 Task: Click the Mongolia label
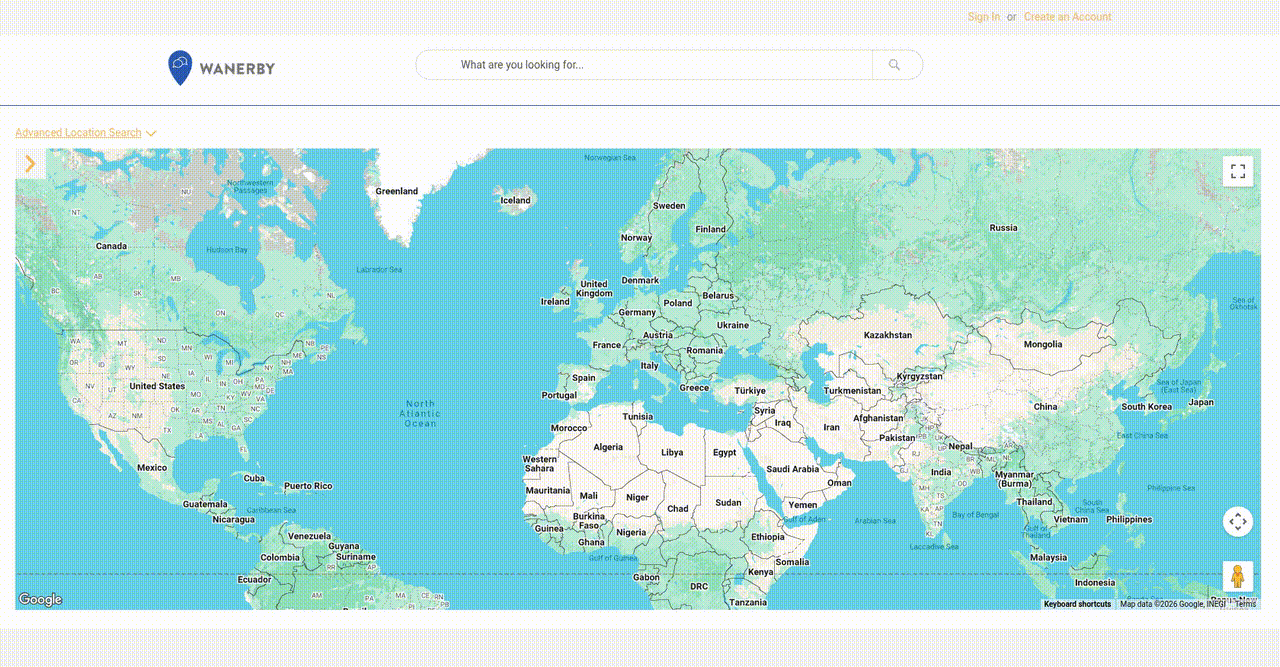click(x=1043, y=344)
